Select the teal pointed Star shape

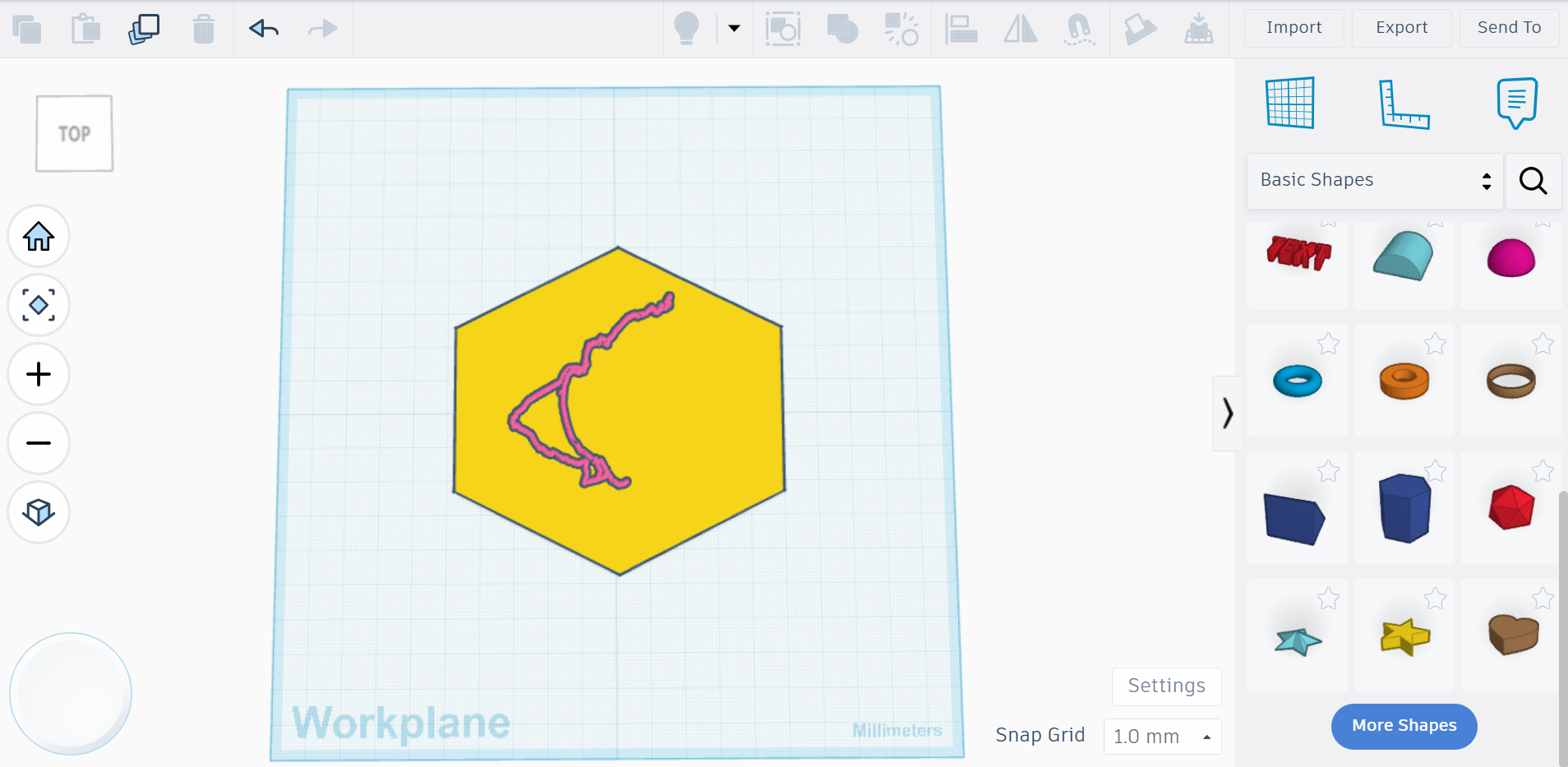tap(1298, 640)
